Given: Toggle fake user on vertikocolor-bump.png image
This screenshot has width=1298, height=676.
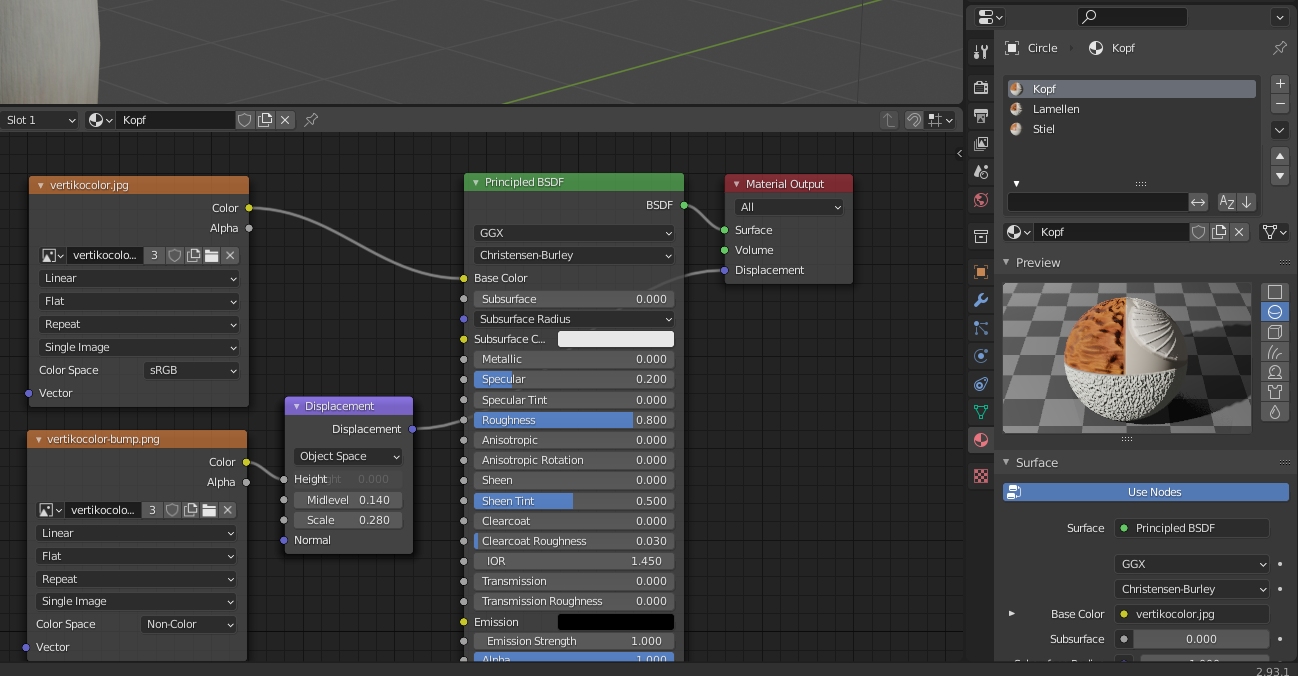Looking at the screenshot, I should tap(172, 510).
